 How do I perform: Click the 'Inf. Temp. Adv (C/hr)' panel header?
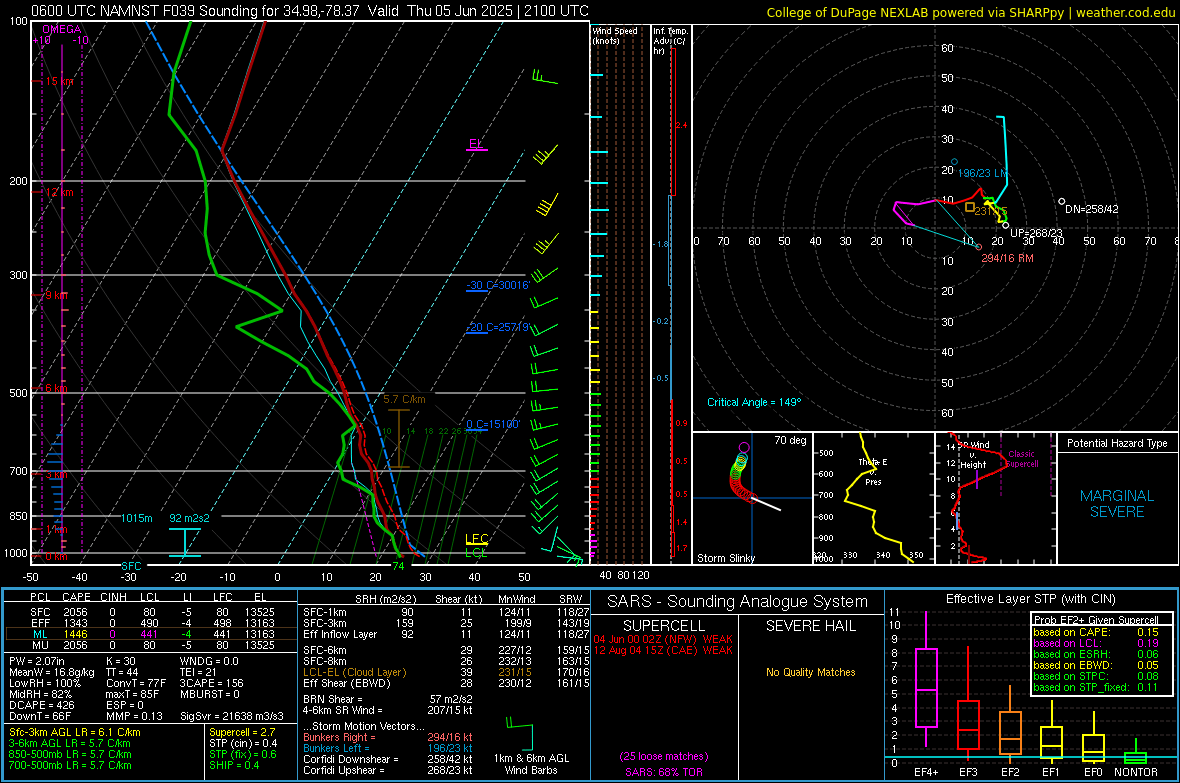click(671, 41)
